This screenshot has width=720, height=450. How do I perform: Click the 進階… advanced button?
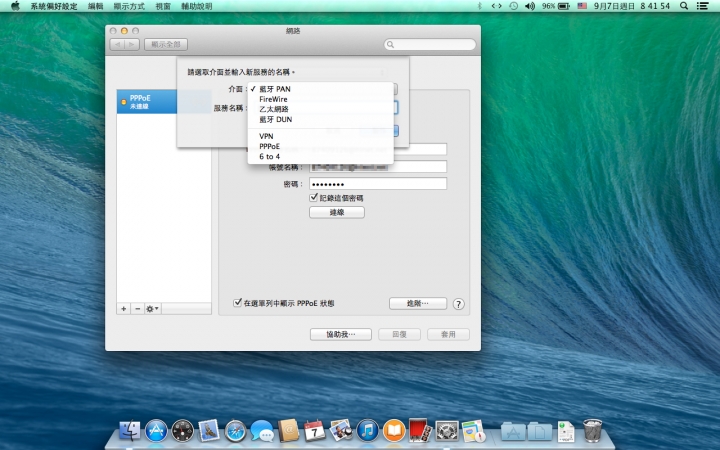coord(418,303)
